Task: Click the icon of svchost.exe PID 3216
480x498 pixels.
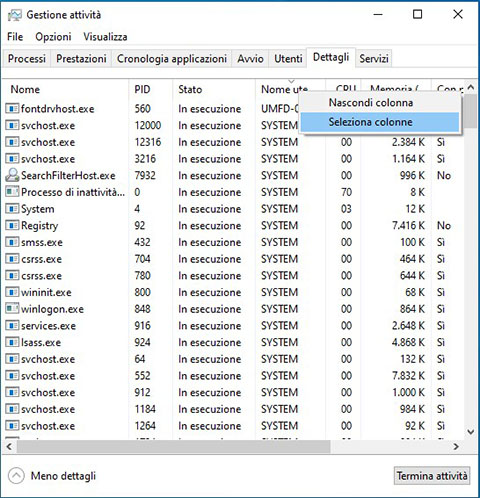Action: [12, 158]
